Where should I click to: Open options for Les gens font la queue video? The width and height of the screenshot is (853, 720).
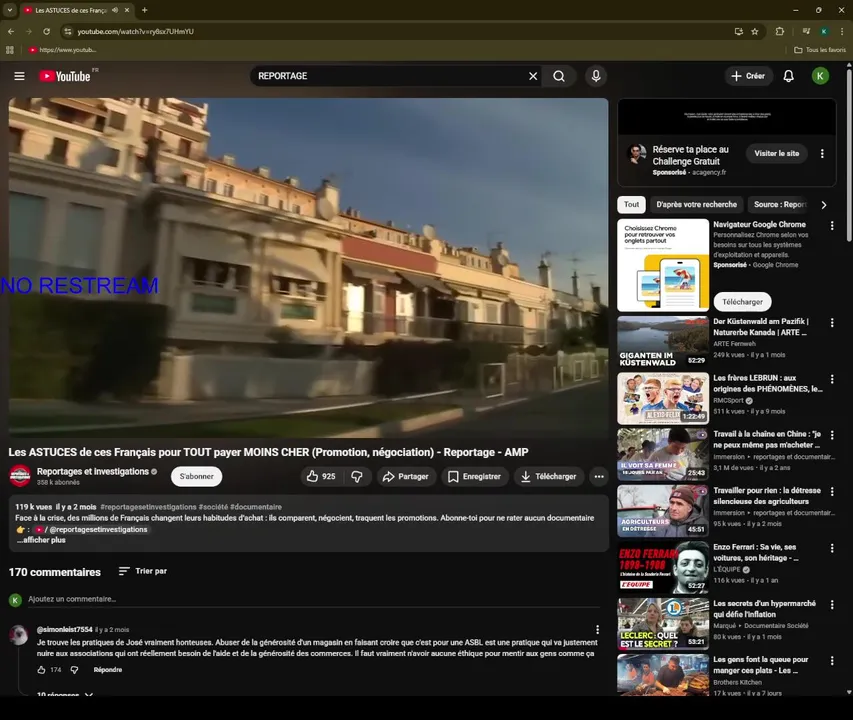[832, 661]
